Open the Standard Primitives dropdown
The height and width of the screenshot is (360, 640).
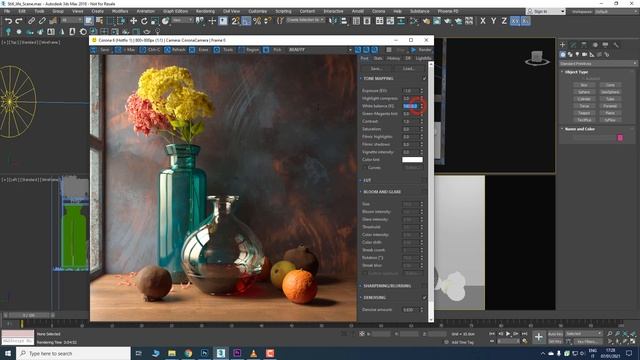coord(598,64)
